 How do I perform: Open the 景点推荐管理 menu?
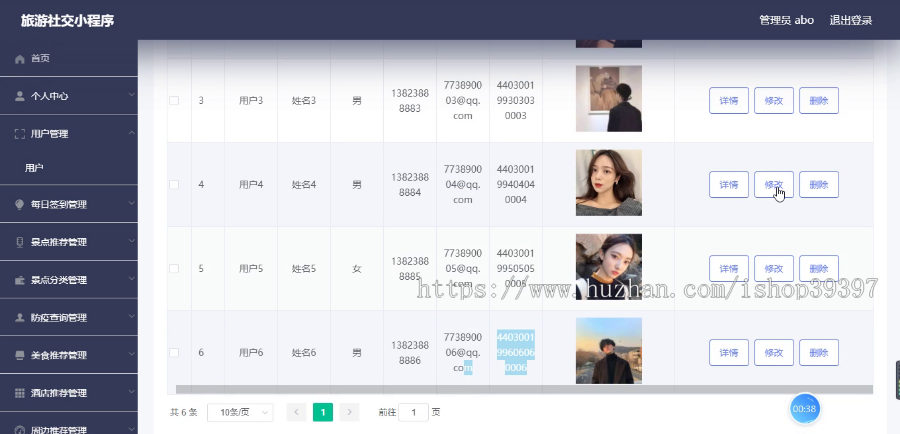coord(69,242)
